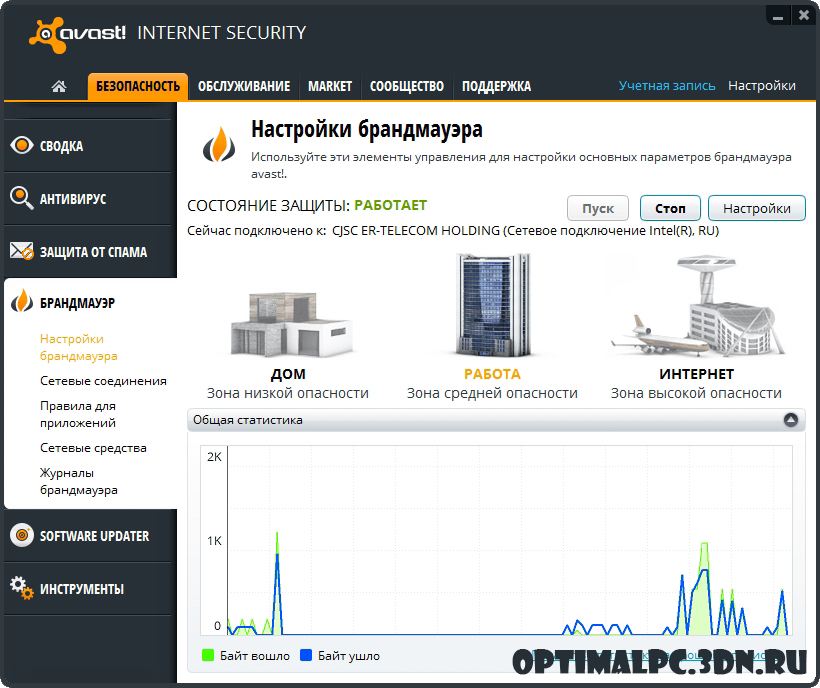Click Зона низкой опасности text
The height and width of the screenshot is (688, 820).
click(288, 393)
